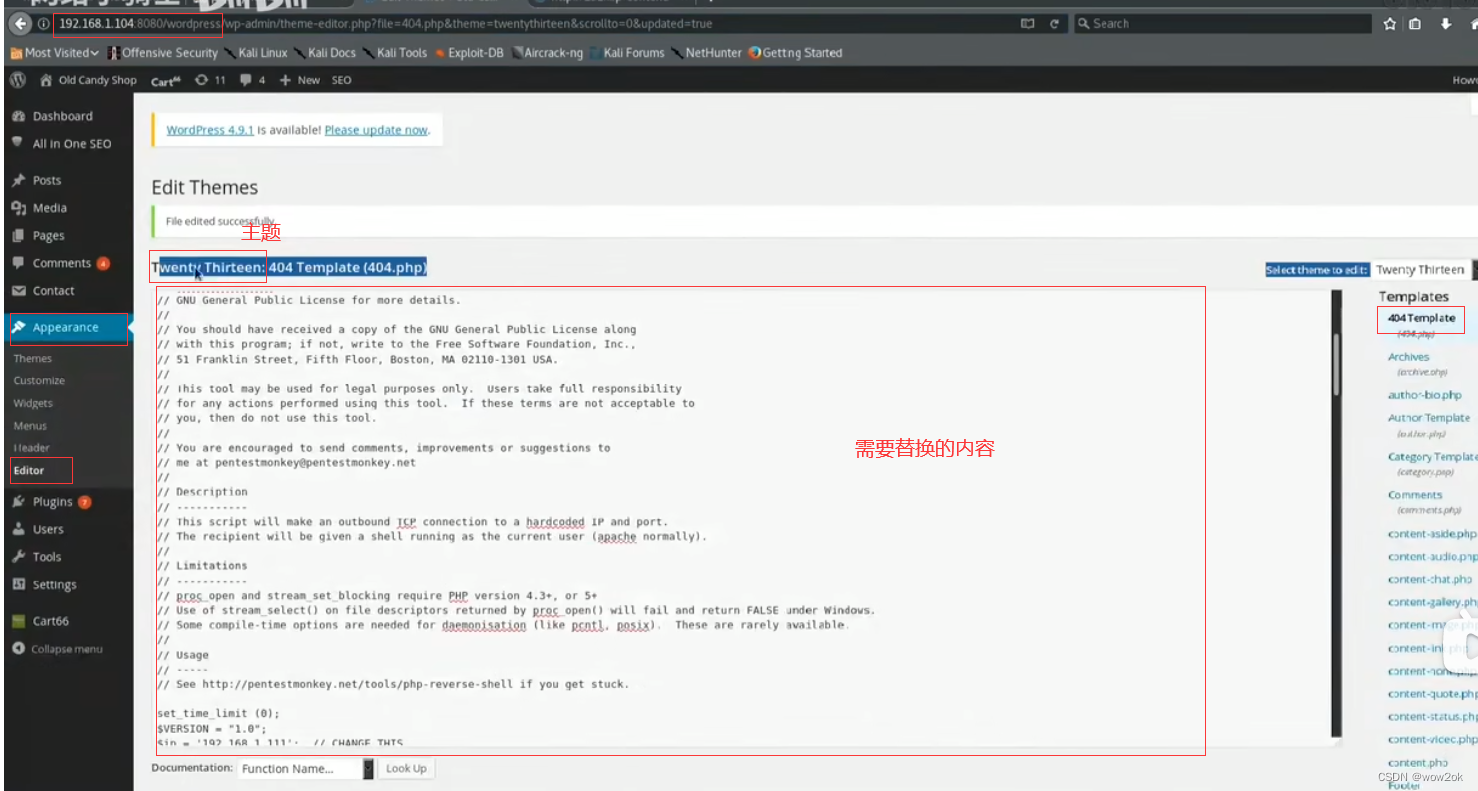Open the downloads arrow icon

pyautogui.click(x=1446, y=24)
